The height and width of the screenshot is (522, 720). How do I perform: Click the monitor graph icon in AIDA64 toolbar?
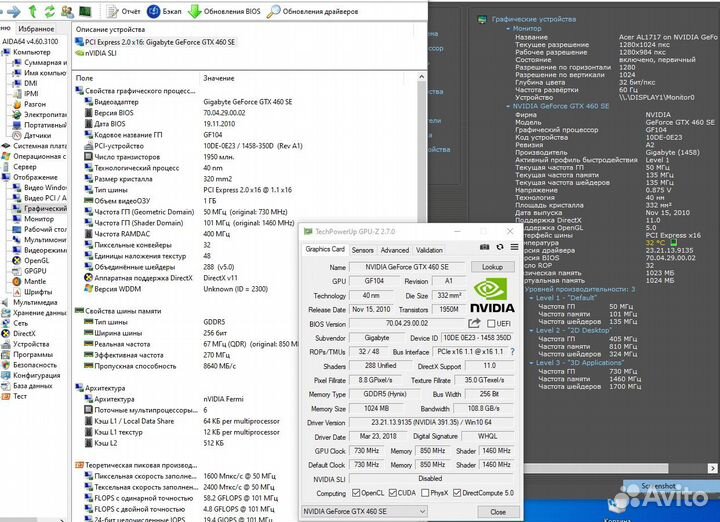point(85,11)
